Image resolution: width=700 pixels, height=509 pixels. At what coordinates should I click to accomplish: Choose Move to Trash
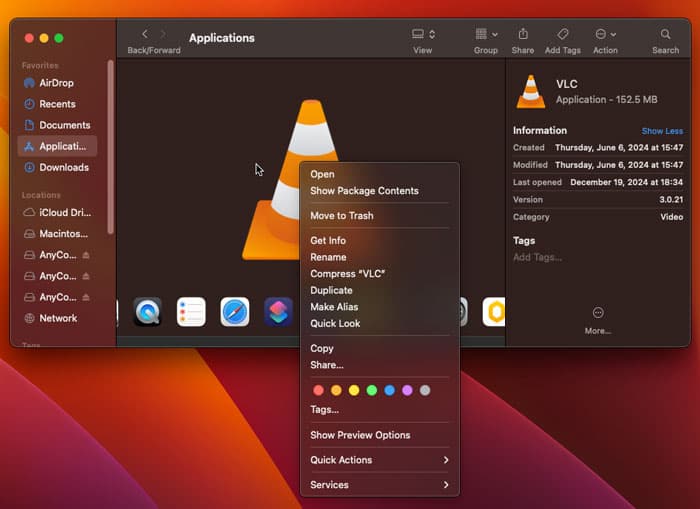[379, 216]
